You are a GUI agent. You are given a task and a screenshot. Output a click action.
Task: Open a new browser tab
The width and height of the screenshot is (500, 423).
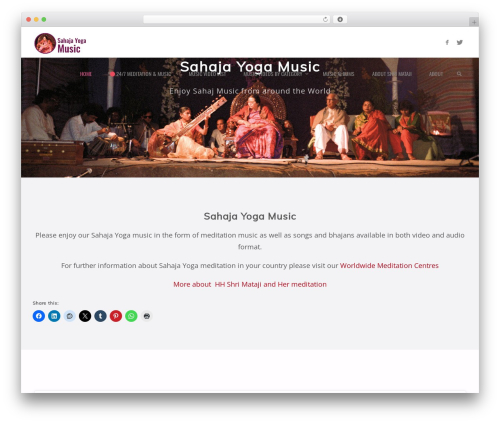click(x=474, y=22)
